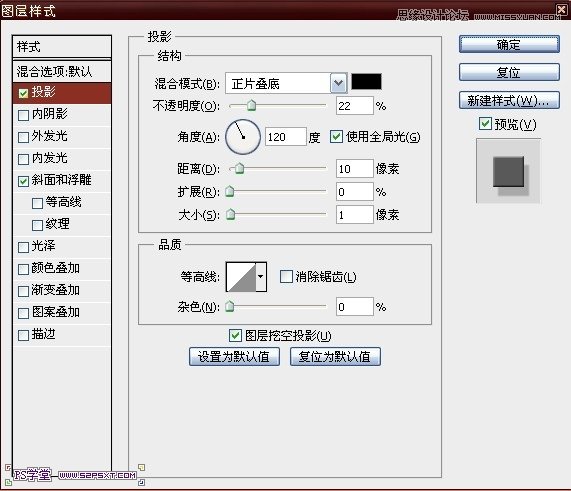Select the 光泽 row label
571x491 pixels.
click(44, 246)
